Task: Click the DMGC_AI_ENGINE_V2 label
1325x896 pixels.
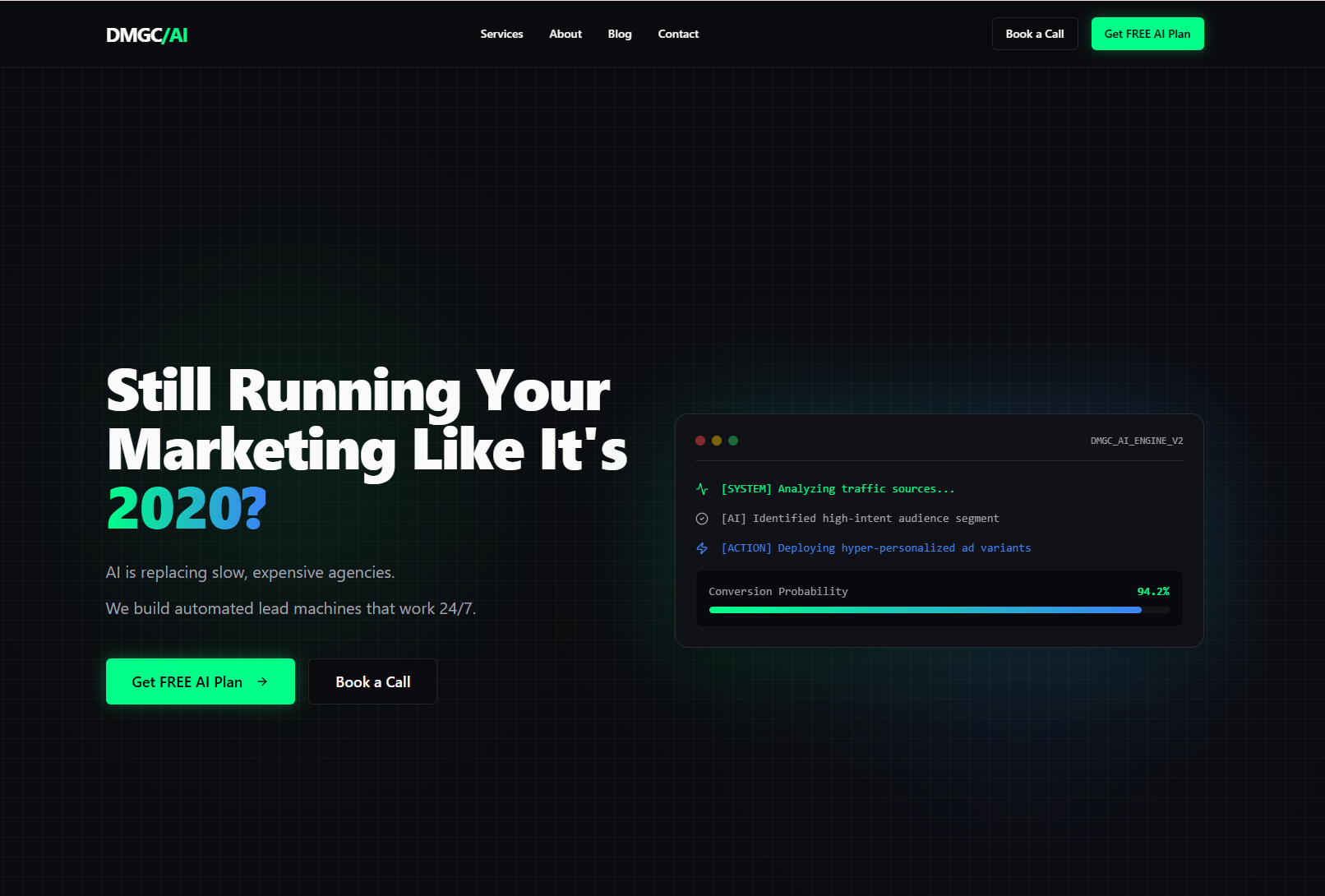Action: point(1137,441)
